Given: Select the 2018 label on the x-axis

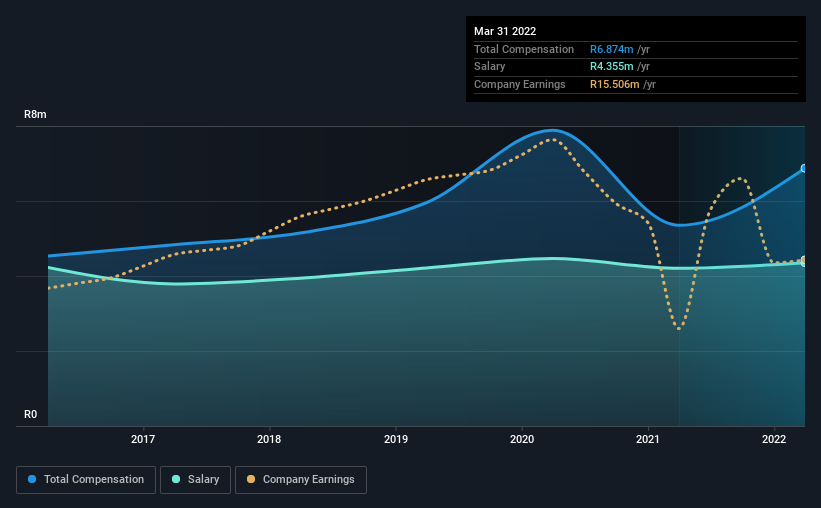Looking at the screenshot, I should (x=269, y=439).
